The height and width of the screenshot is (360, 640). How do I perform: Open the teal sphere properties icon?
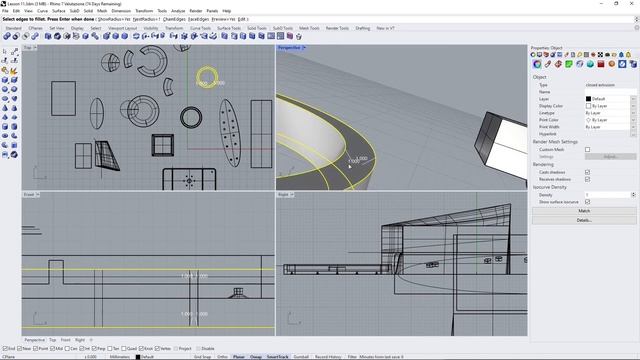tap(590, 64)
